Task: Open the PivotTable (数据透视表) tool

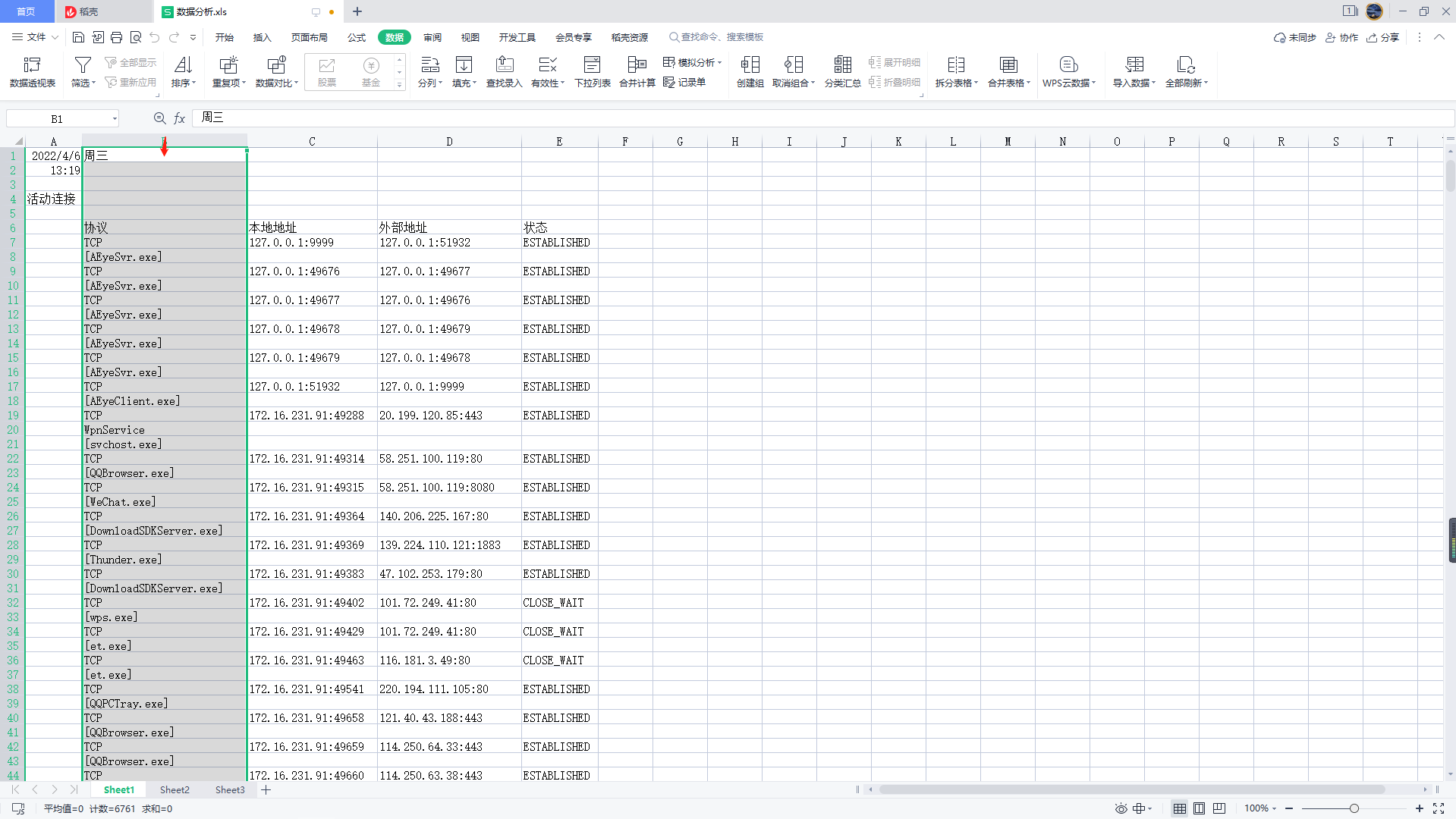Action: (x=33, y=72)
